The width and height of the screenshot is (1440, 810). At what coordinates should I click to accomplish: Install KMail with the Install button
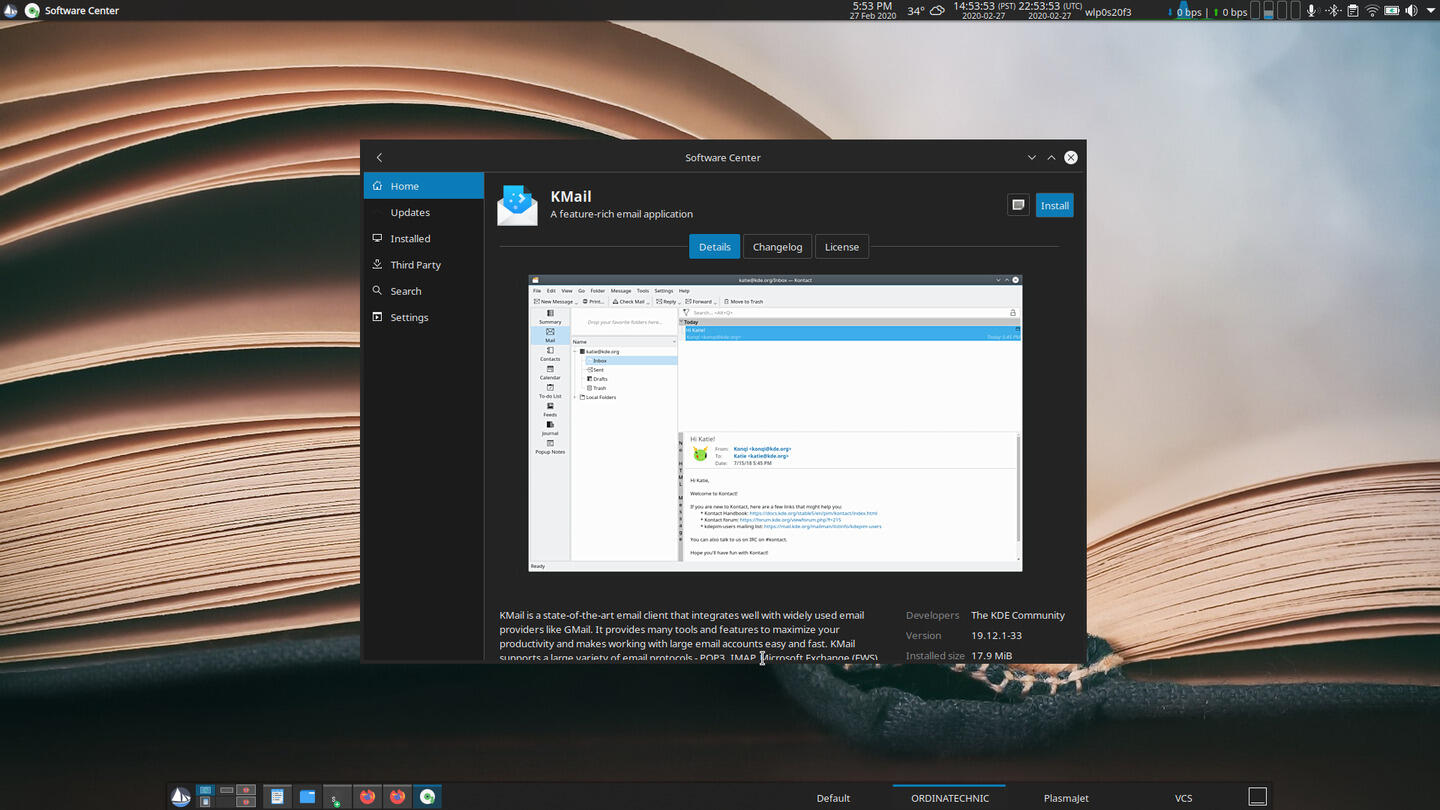click(1054, 205)
